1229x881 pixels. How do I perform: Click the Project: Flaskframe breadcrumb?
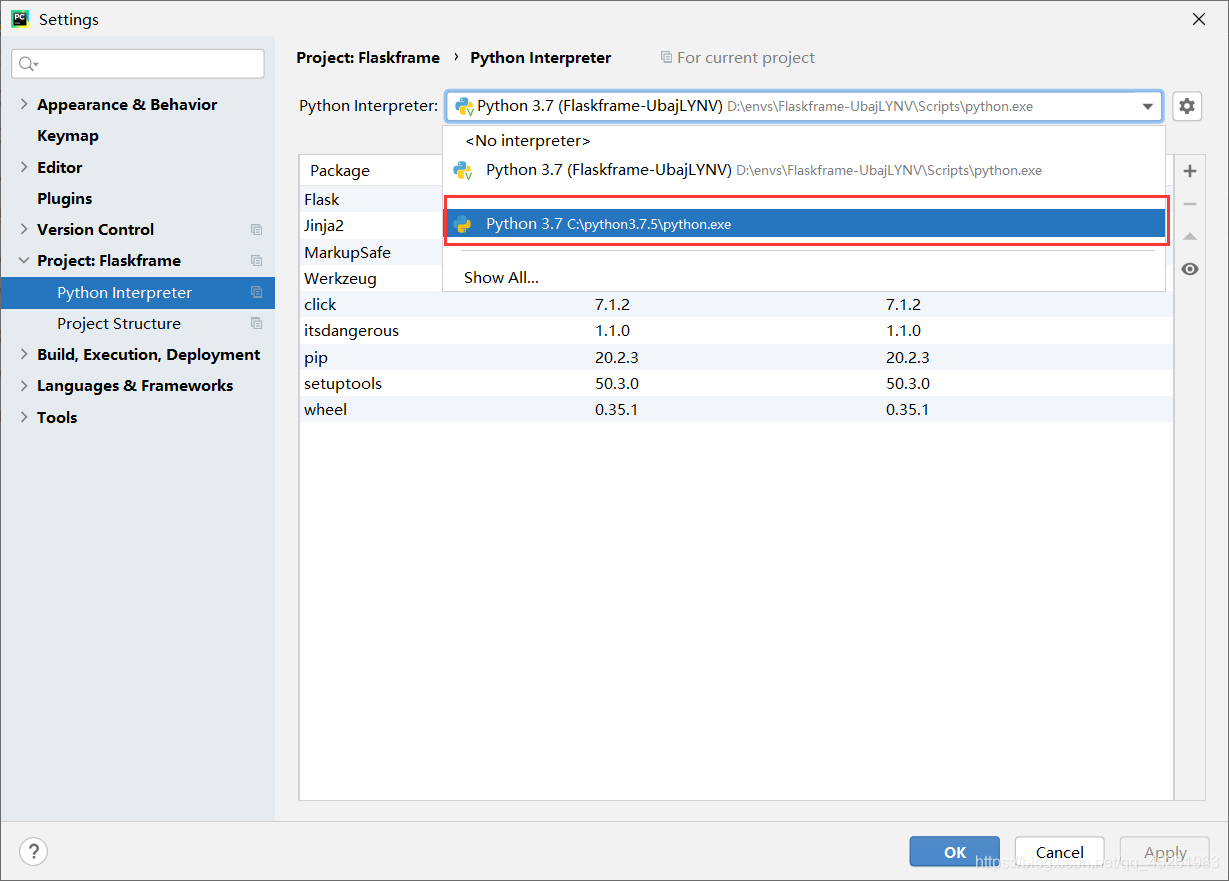(368, 58)
